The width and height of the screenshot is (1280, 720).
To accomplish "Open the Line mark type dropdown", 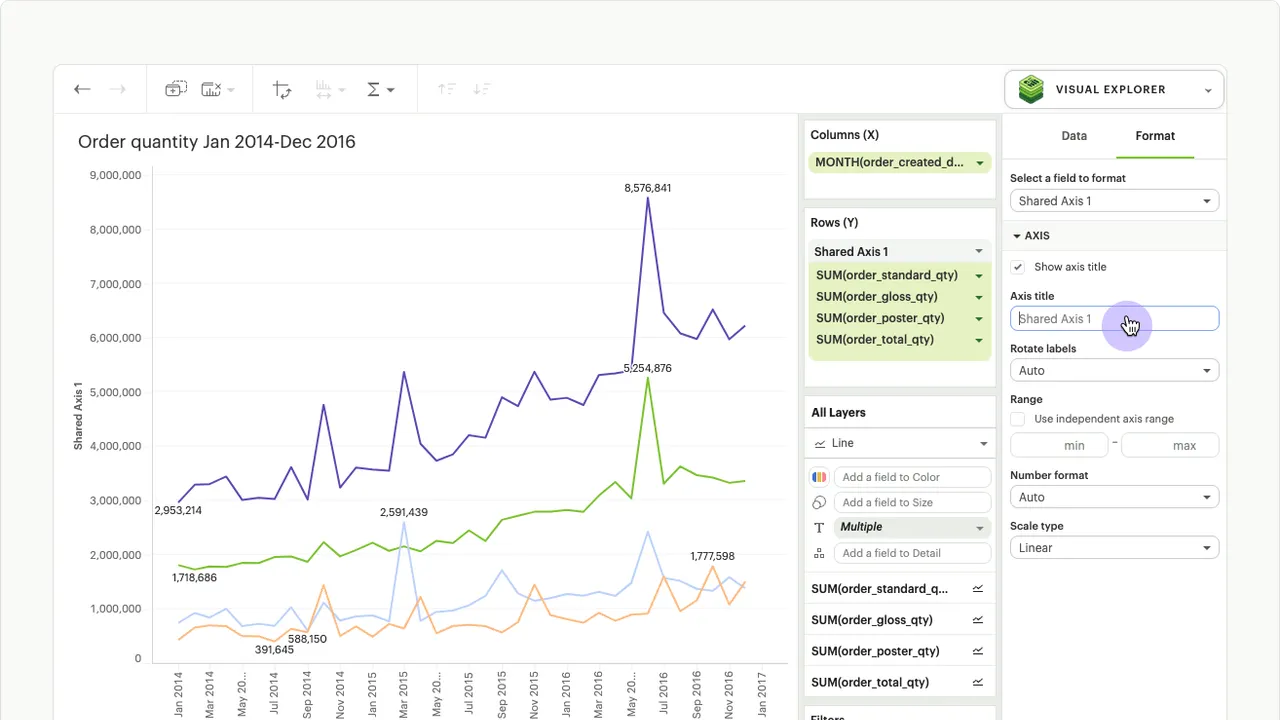I will pos(899,443).
